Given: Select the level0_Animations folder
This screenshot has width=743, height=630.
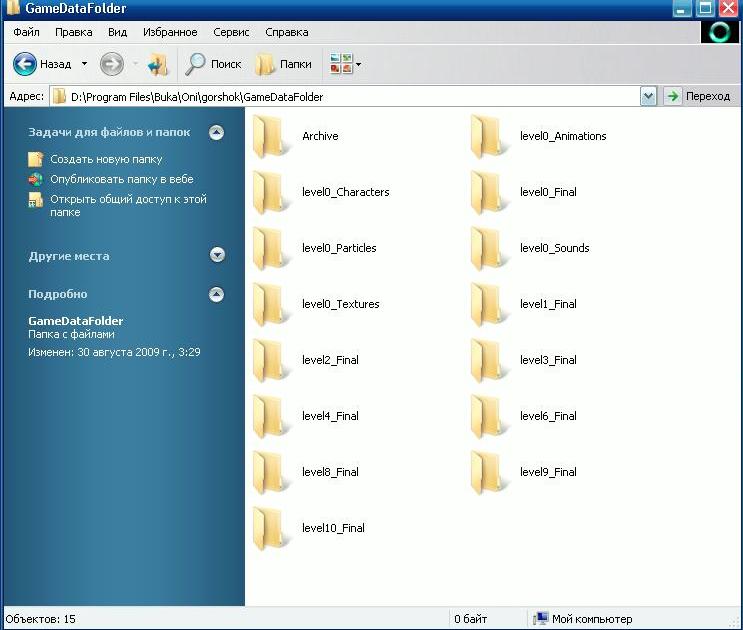Looking at the screenshot, I should coord(562,136).
